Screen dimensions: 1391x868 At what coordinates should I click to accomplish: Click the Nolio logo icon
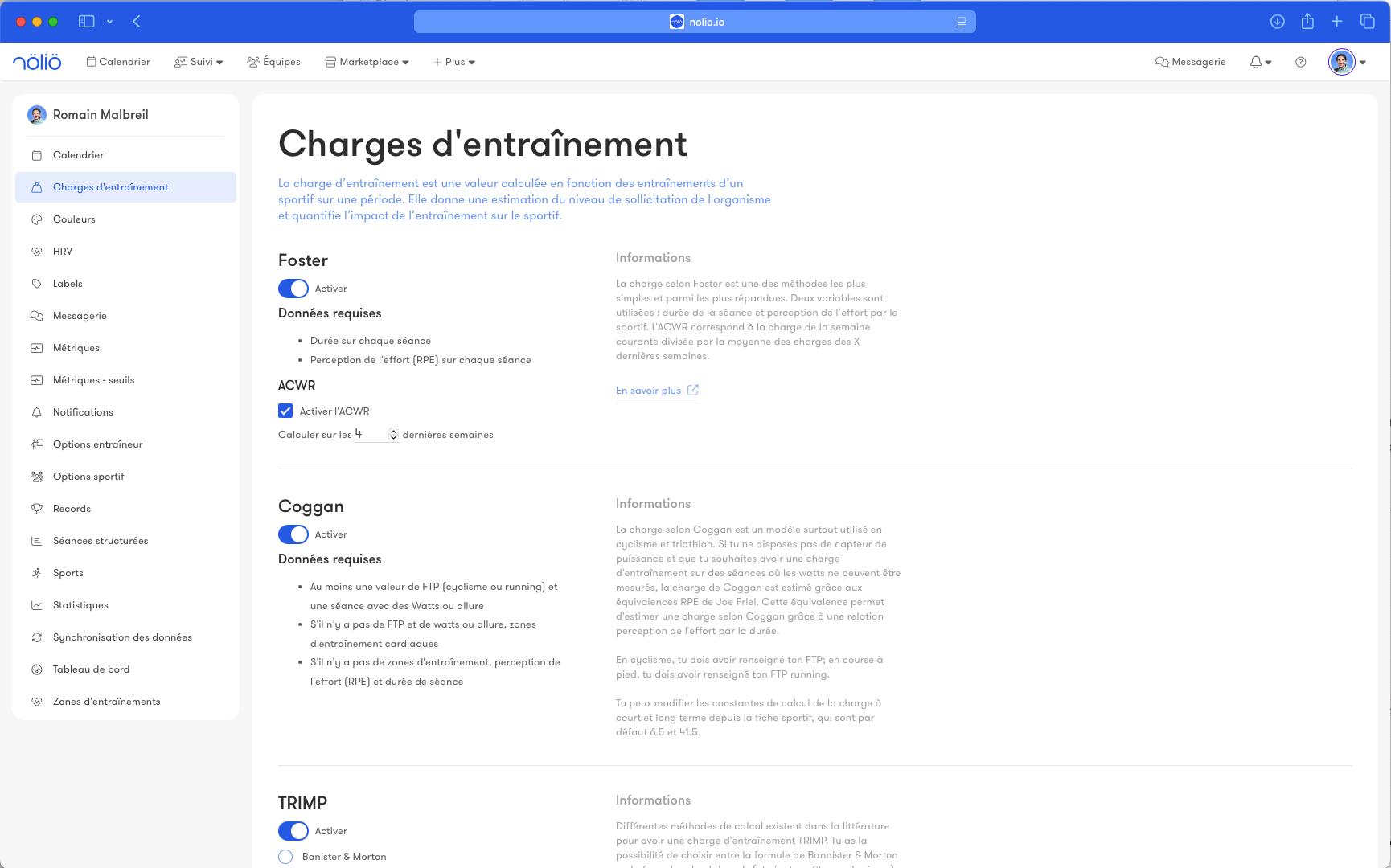coord(37,62)
